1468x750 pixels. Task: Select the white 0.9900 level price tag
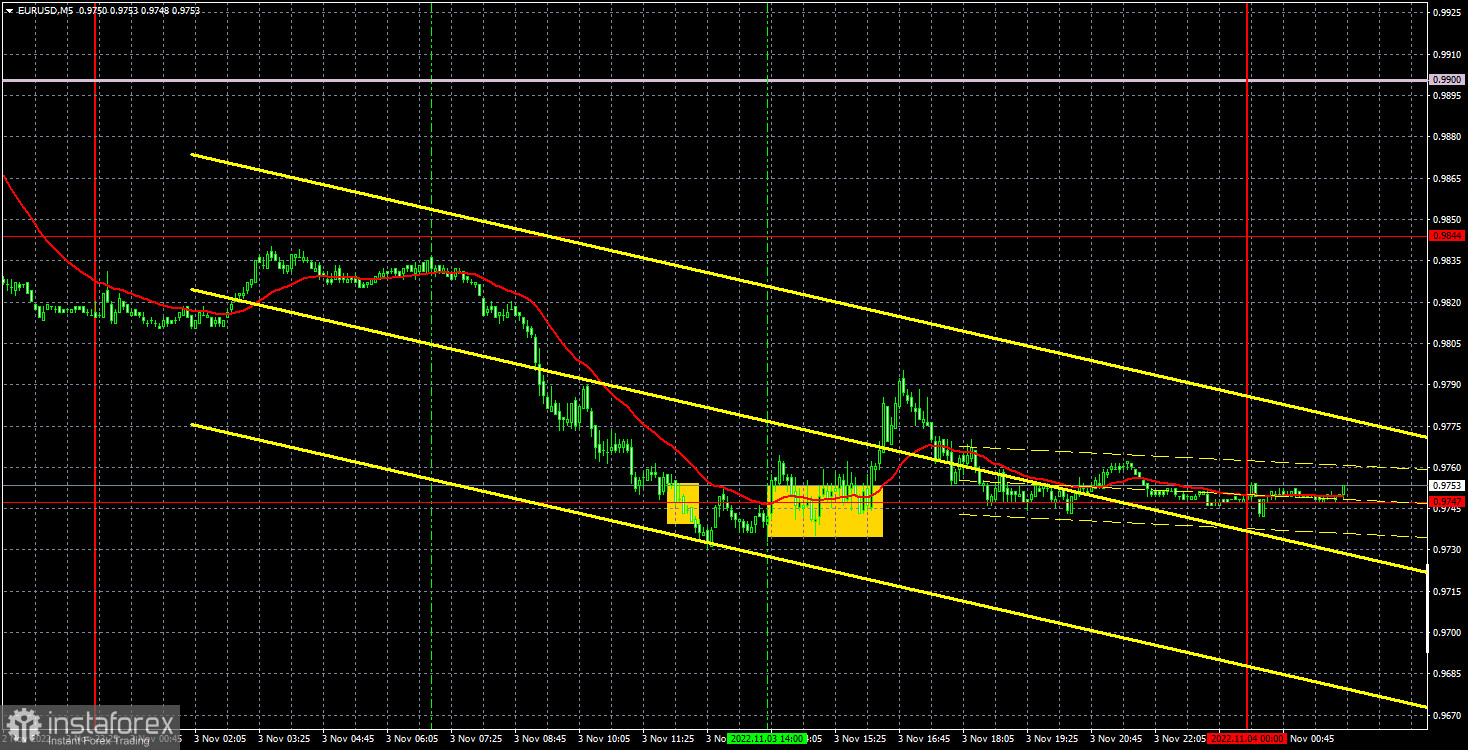point(1447,80)
